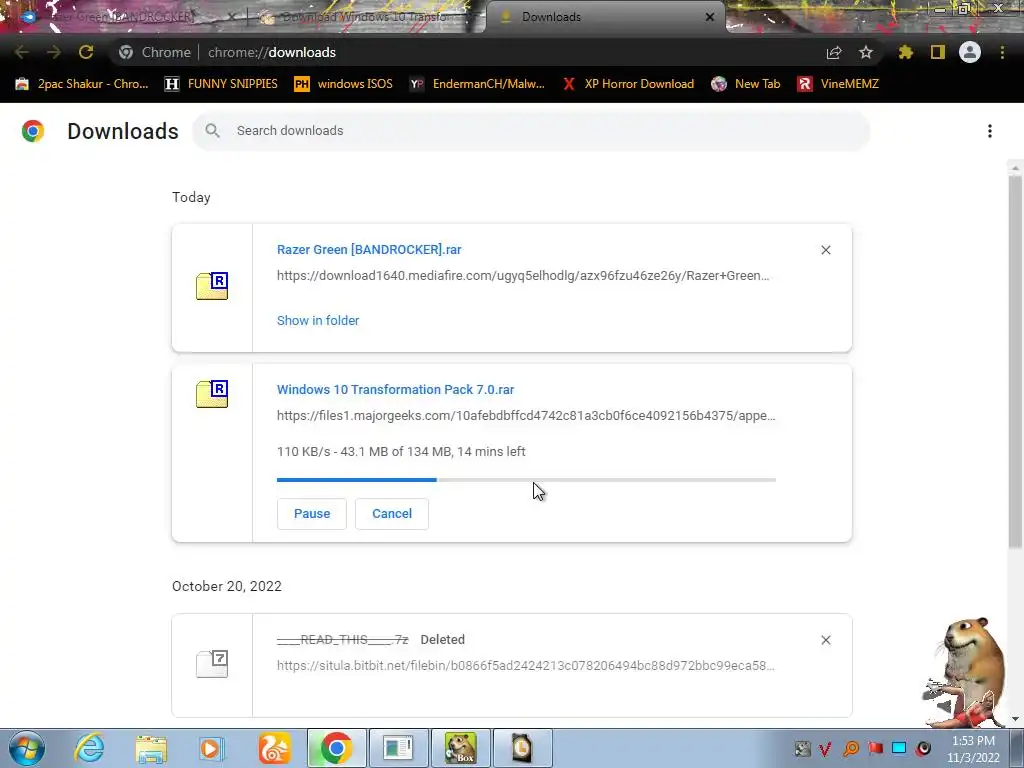Share this page from the address bar
This screenshot has width=1024, height=768.
click(x=834, y=52)
